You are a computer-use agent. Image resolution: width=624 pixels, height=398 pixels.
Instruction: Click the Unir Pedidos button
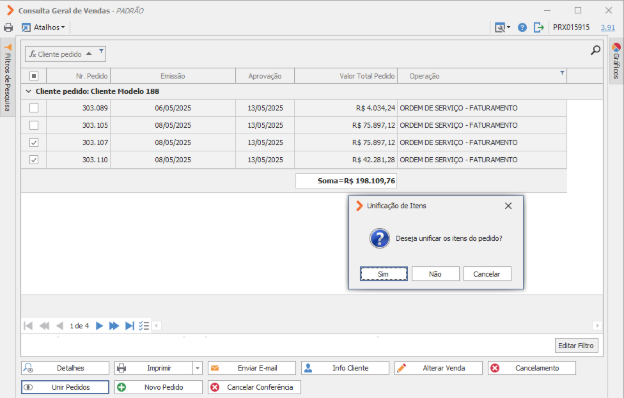[x=65, y=387]
